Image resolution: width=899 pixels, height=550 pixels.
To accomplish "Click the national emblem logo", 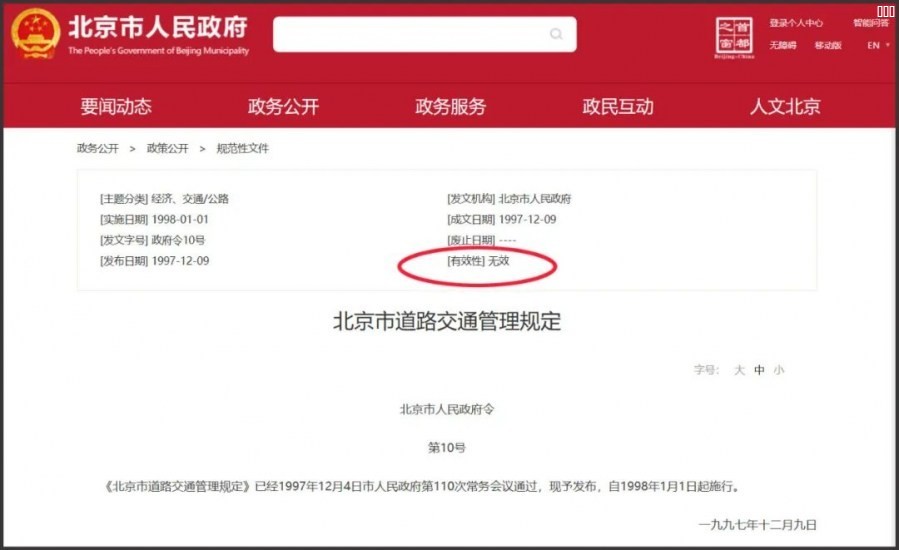I will tap(36, 36).
